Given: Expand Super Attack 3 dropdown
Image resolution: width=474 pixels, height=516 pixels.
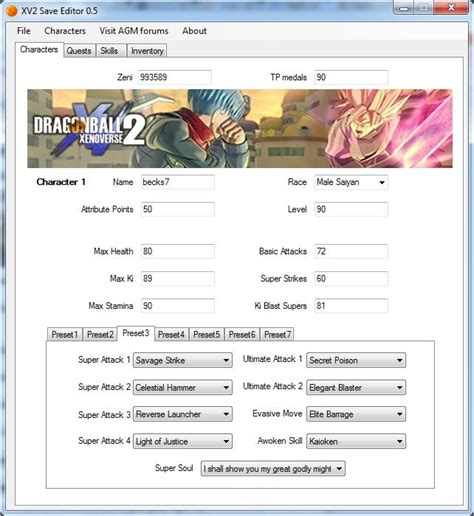Looking at the screenshot, I should [183, 414].
